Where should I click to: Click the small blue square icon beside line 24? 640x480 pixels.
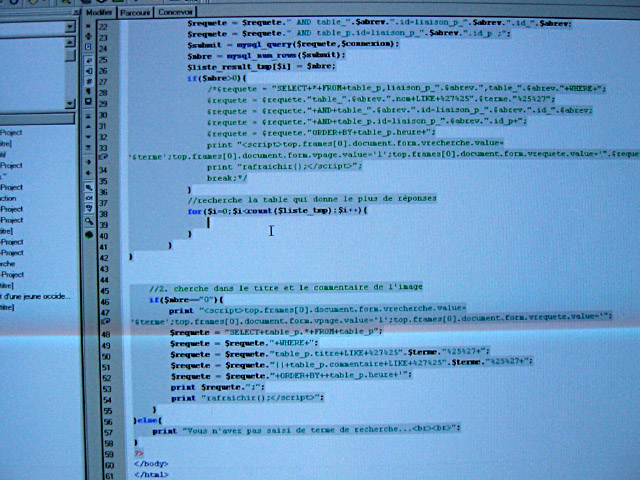pos(88,47)
